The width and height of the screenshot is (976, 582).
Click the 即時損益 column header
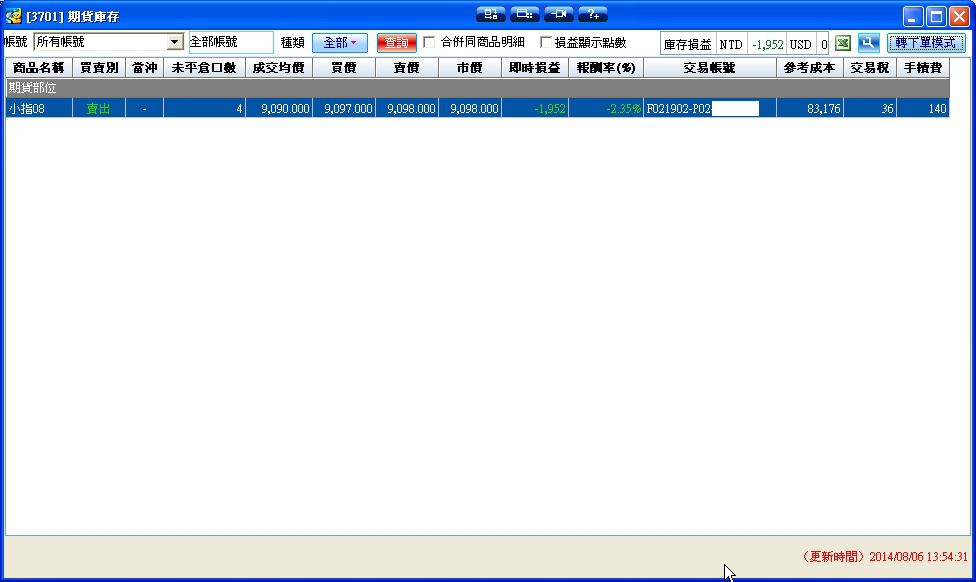click(x=535, y=68)
